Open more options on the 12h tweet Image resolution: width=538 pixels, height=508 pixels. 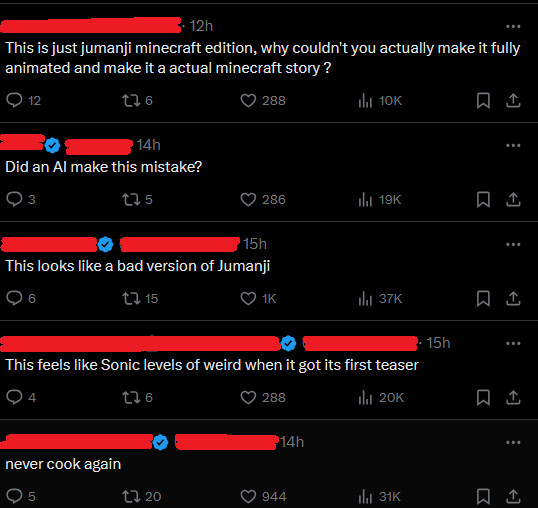coord(513,26)
